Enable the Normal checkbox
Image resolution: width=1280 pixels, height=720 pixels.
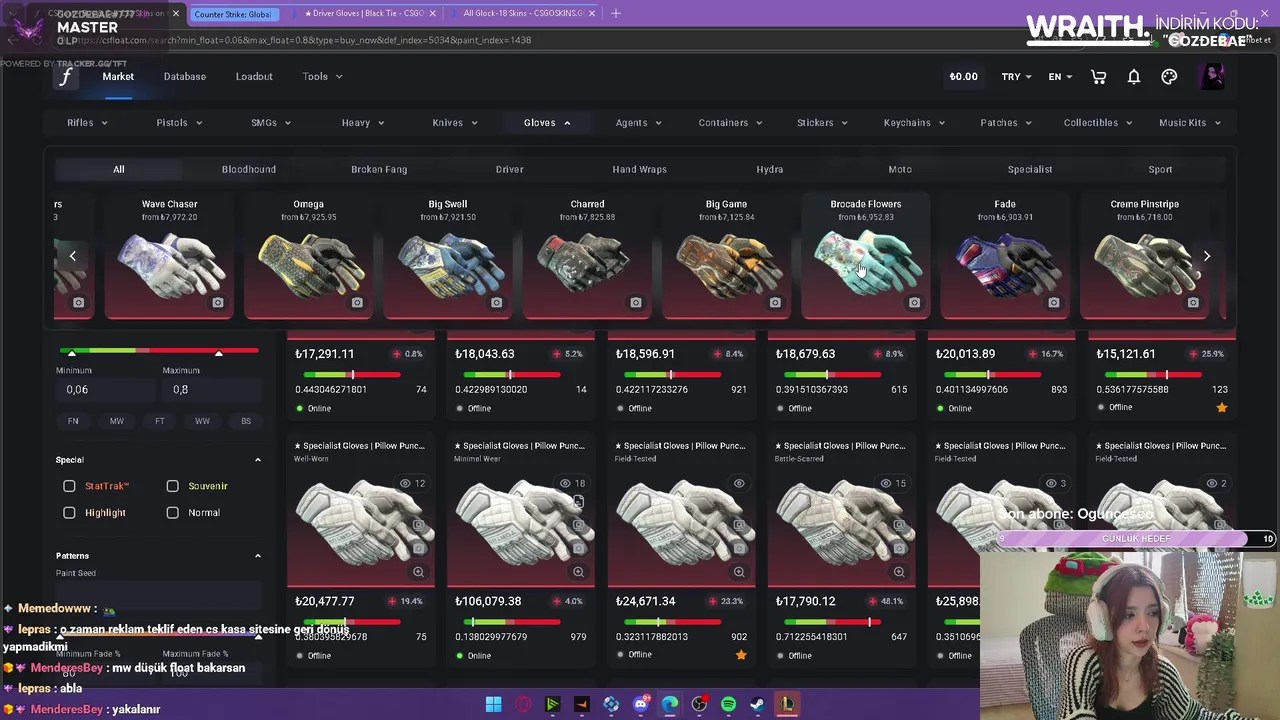(172, 512)
